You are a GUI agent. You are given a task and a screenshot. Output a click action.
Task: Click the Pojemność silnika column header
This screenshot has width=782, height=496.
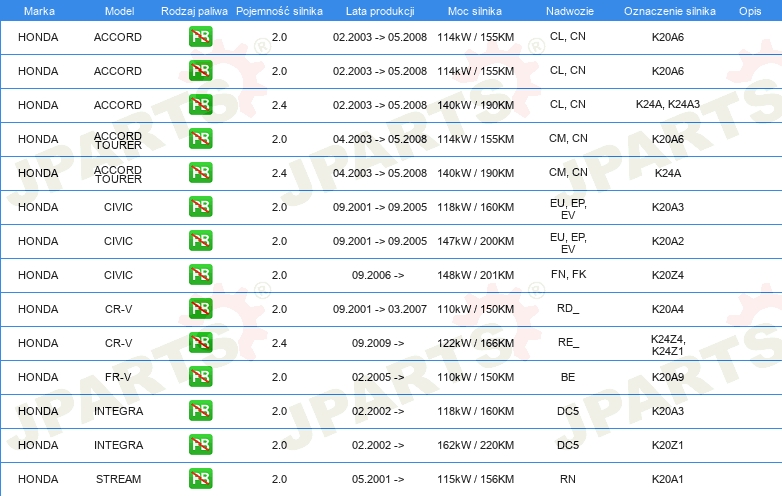[279, 11]
